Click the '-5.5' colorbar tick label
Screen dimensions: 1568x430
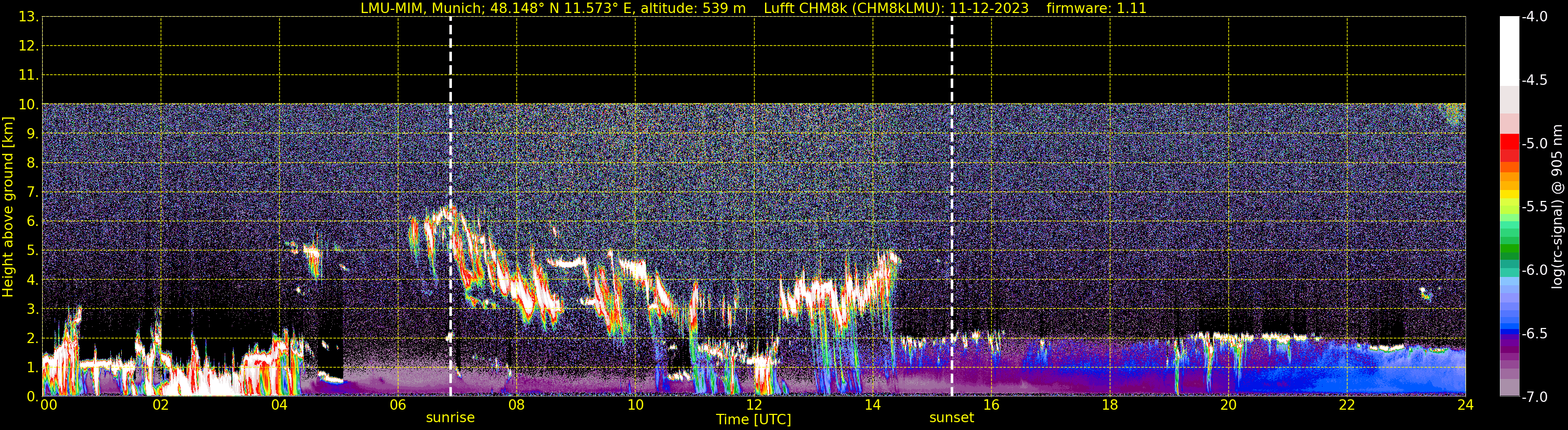1534,207
